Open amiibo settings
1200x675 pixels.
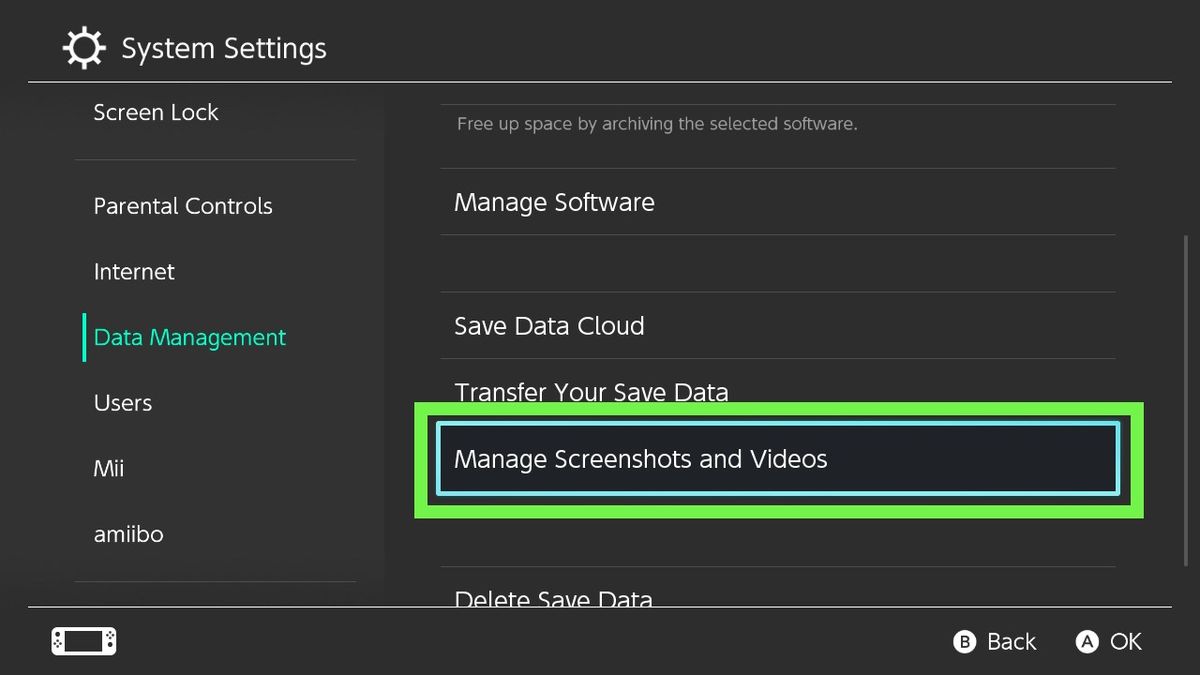(x=128, y=534)
